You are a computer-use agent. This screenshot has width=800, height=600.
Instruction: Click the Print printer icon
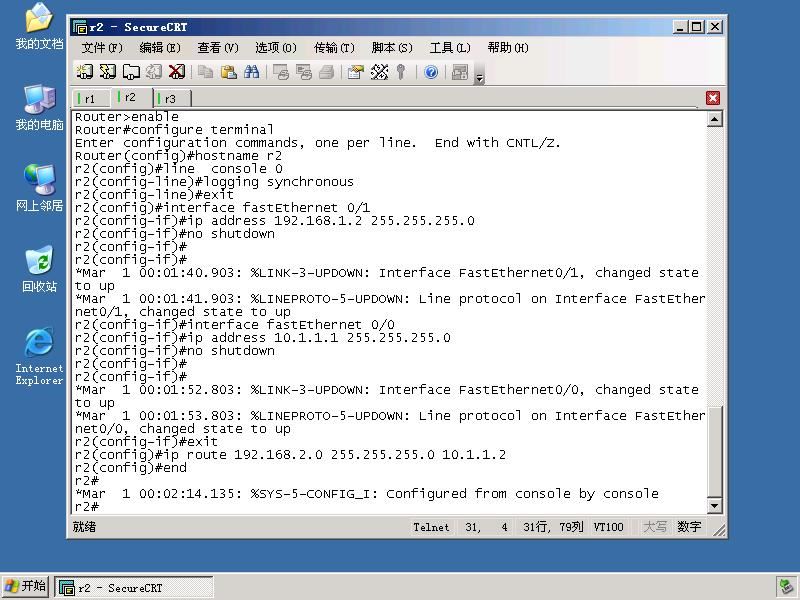[x=327, y=72]
